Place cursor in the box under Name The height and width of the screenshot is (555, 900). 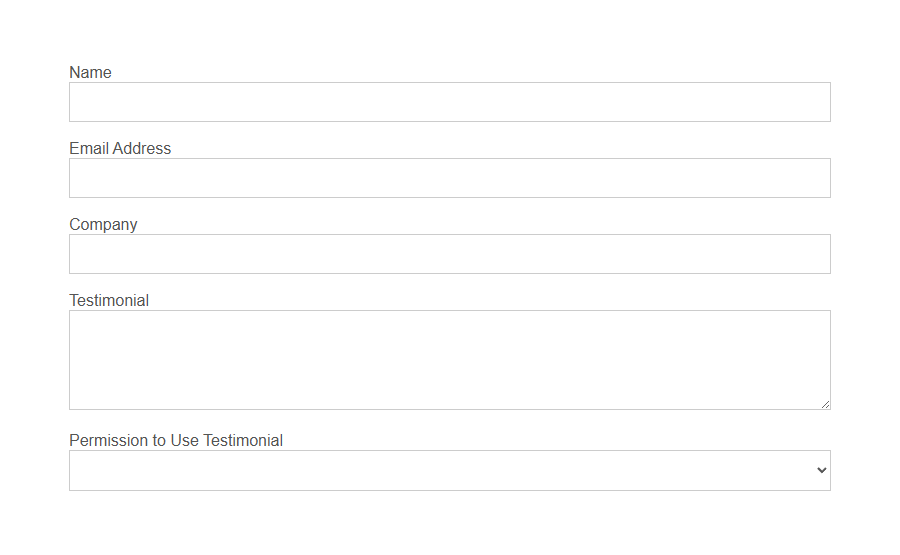pos(449,102)
